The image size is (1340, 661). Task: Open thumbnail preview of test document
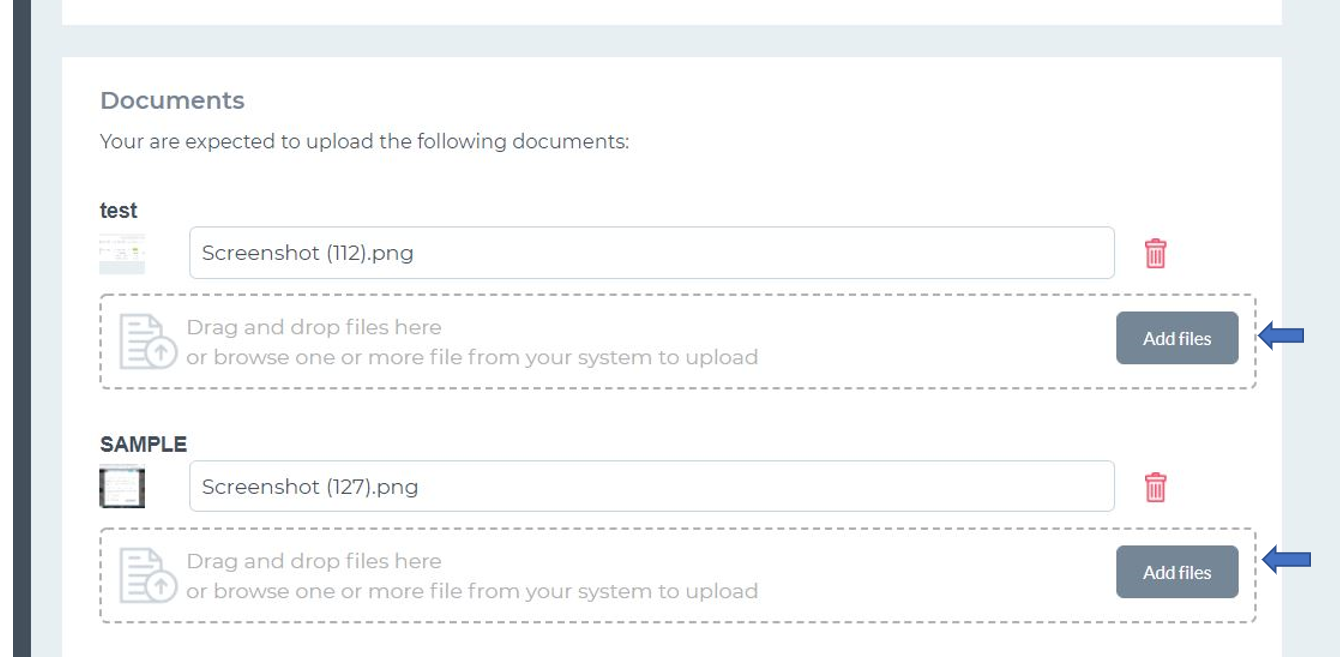coord(122,254)
